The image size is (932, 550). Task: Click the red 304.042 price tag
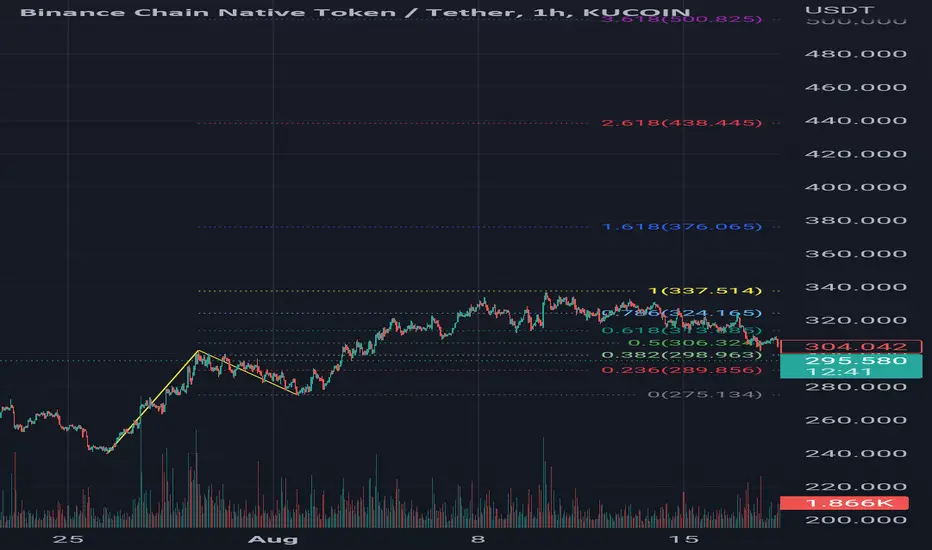pos(851,347)
